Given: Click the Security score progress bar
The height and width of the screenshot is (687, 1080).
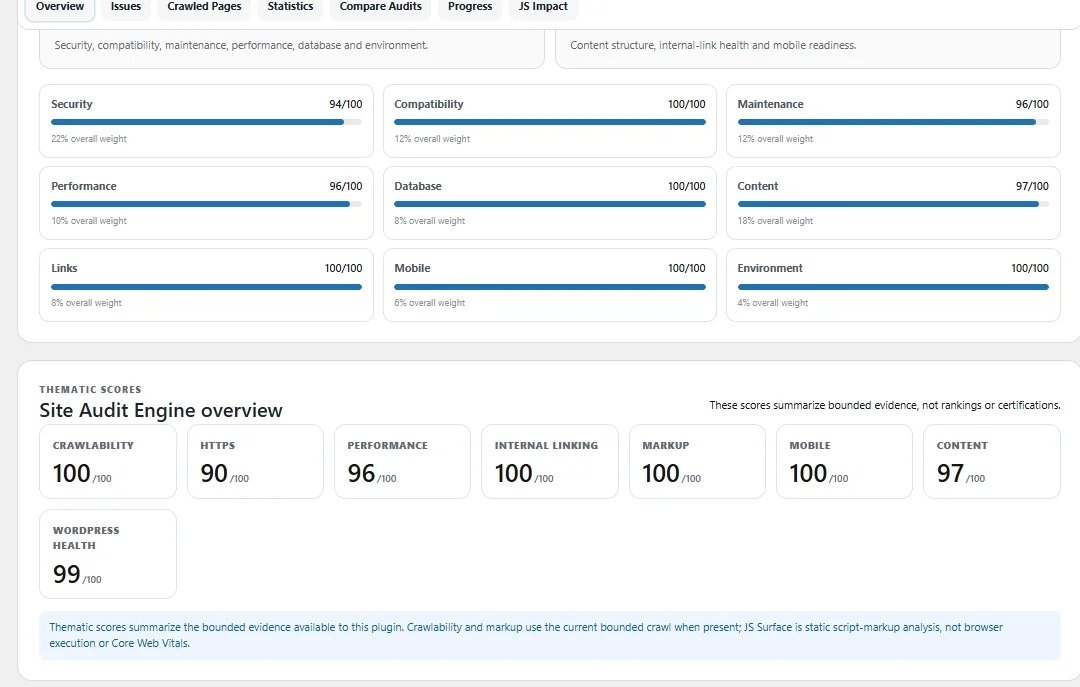Looking at the screenshot, I should [x=207, y=122].
